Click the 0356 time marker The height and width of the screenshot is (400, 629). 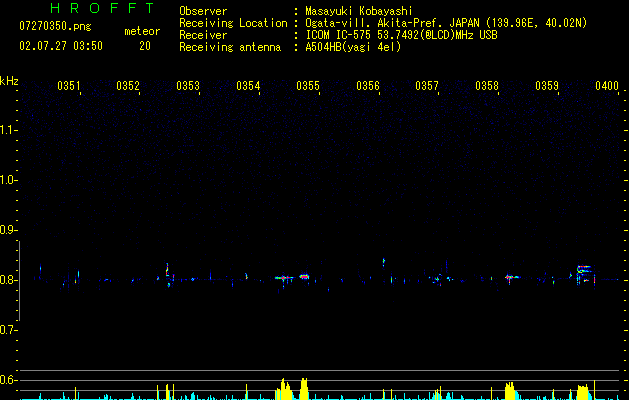(368, 86)
